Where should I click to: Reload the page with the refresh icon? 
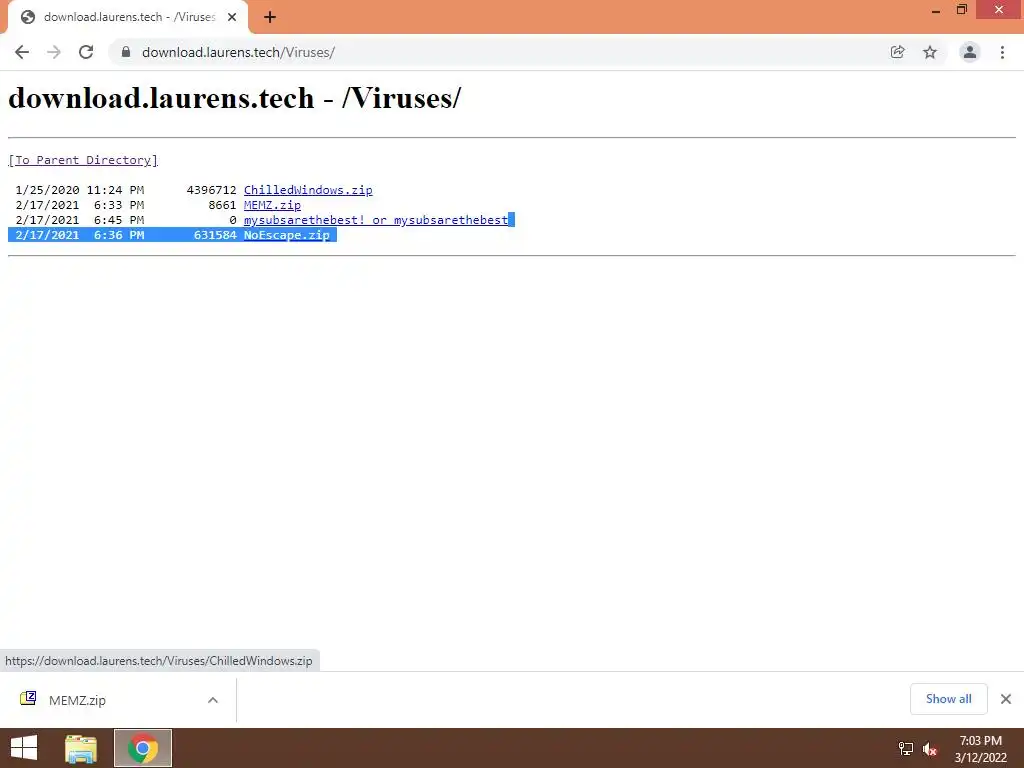86,52
